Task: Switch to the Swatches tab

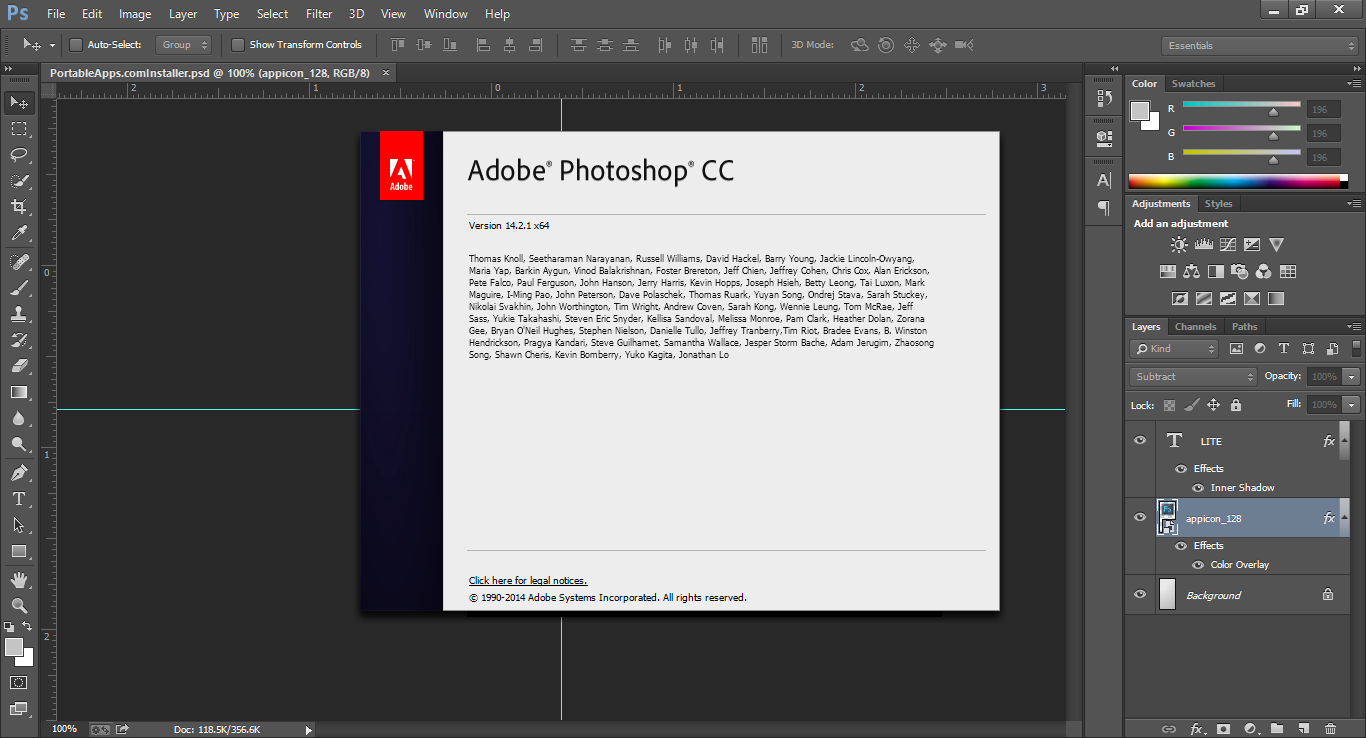Action: coord(1194,84)
